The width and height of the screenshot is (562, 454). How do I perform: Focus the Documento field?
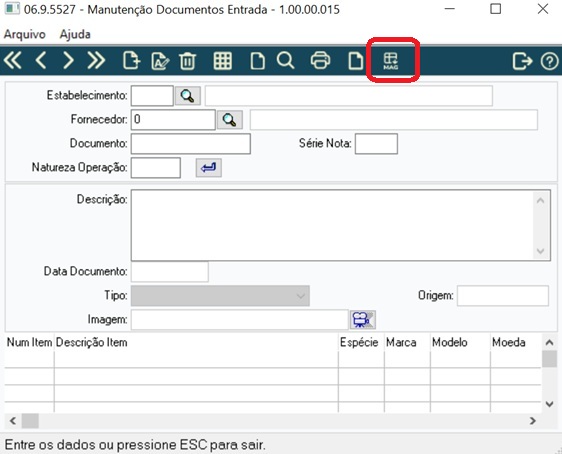pyautogui.click(x=191, y=144)
